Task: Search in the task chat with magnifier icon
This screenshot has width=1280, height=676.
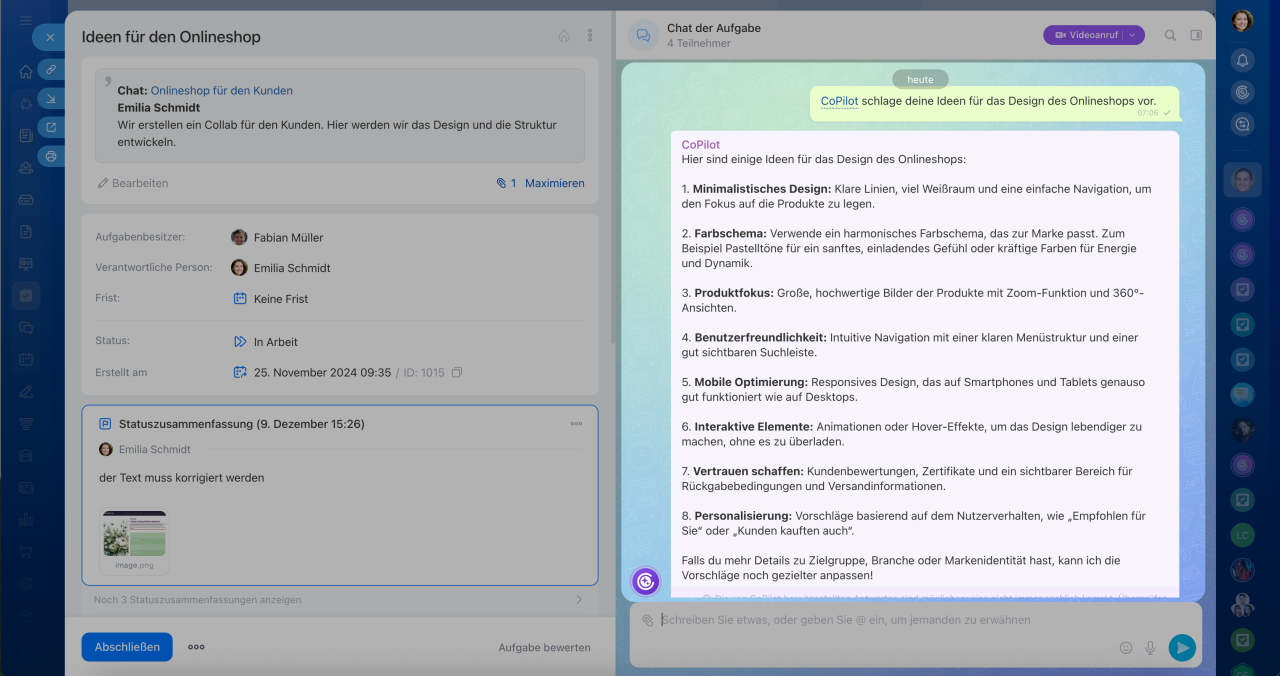Action: [x=1170, y=35]
